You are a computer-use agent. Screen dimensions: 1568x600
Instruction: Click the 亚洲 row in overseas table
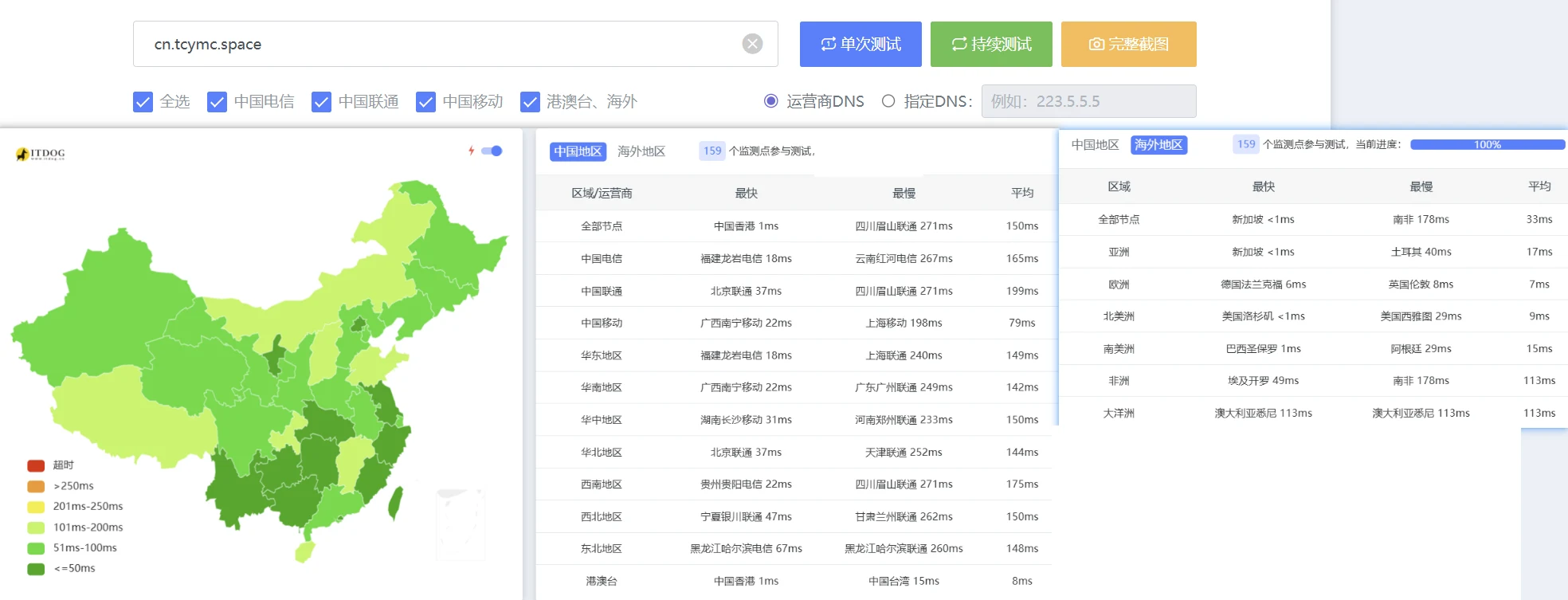(x=1312, y=252)
